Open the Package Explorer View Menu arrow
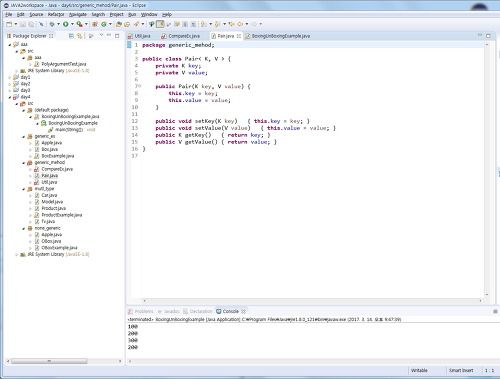This screenshot has height=379, width=500. pos(101,35)
